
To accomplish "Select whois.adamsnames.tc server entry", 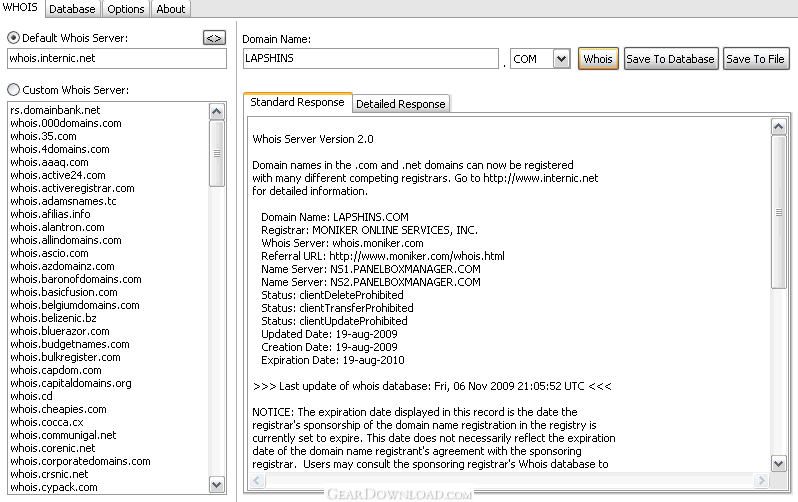I will tap(63, 201).
